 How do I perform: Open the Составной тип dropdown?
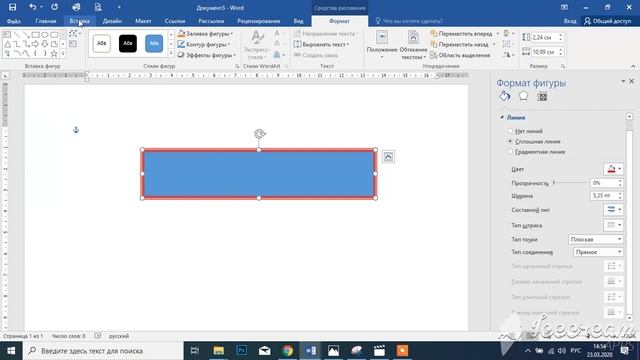coord(613,210)
